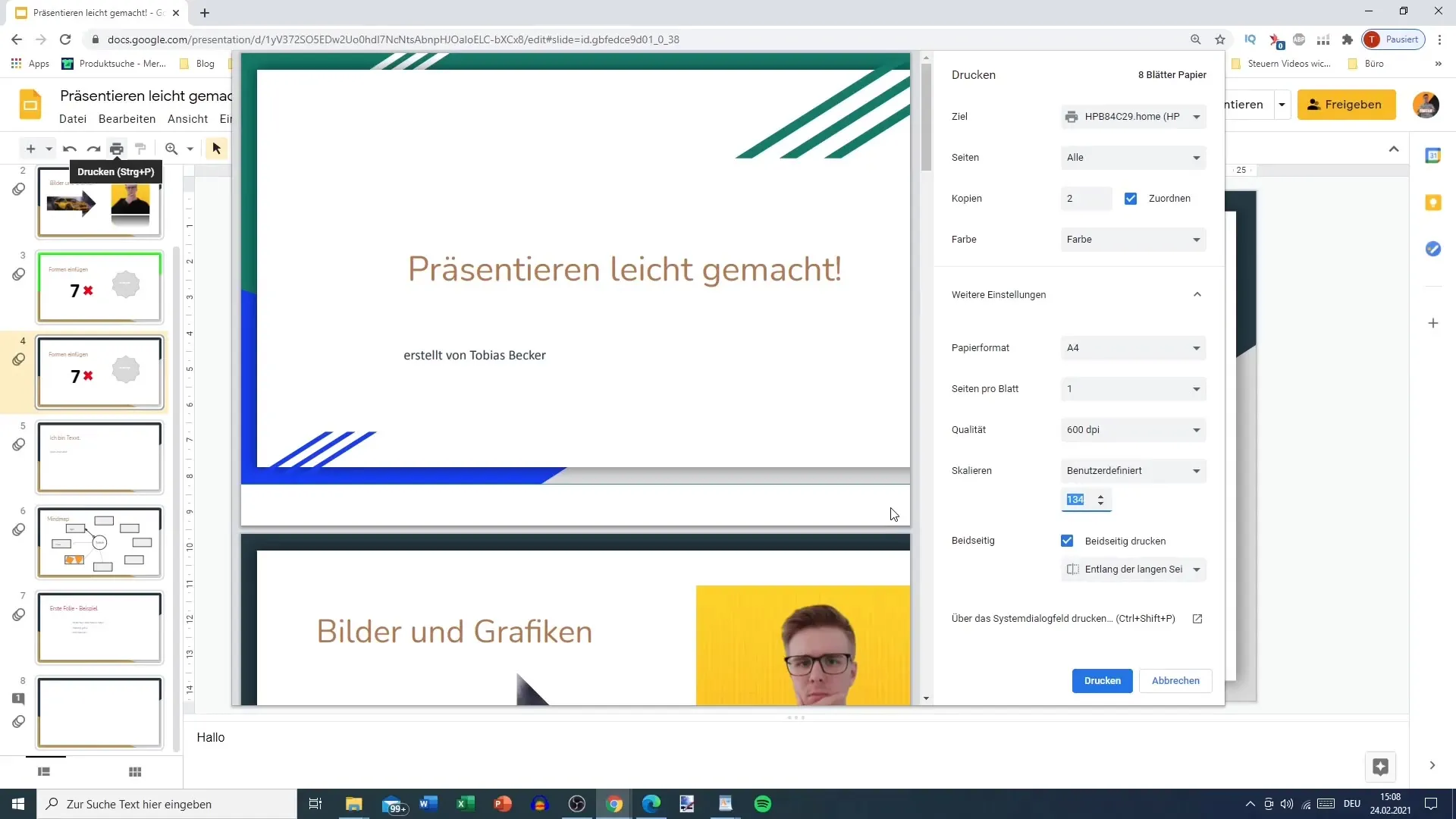Click the Blog bookmark

click(x=197, y=64)
